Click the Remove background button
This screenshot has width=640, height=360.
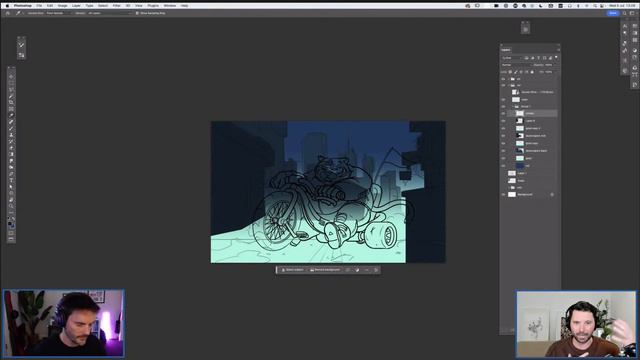[324, 270]
